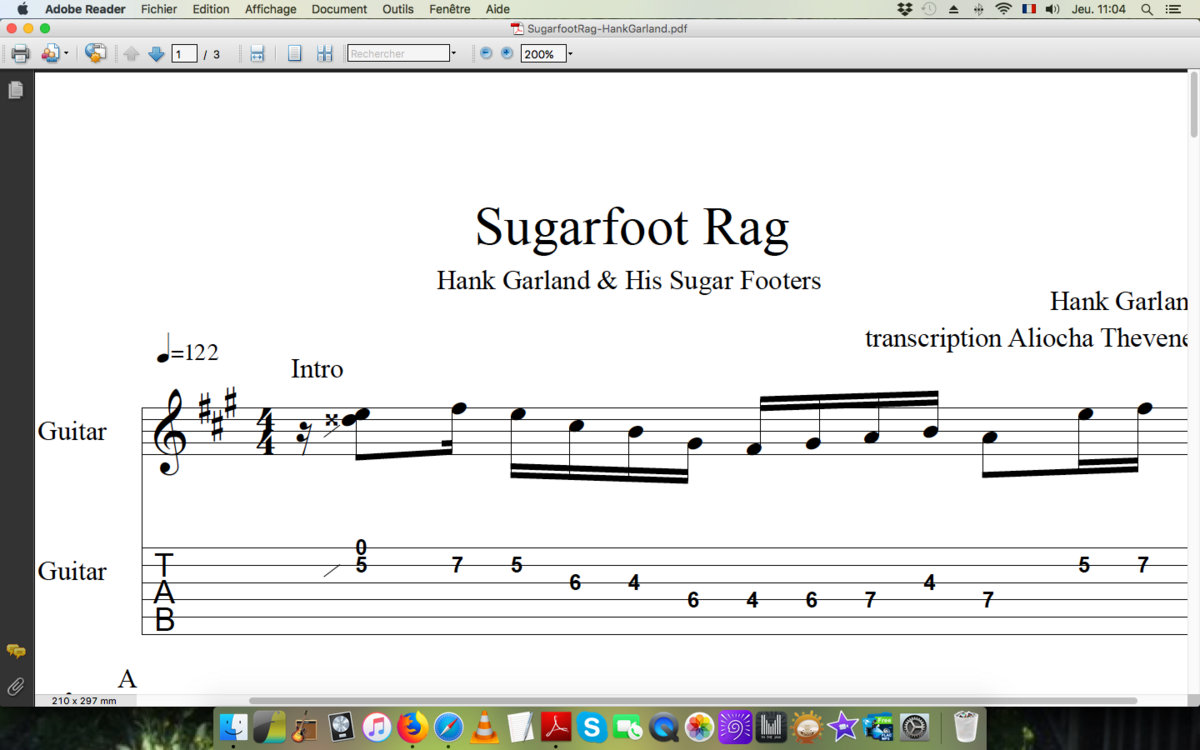Click the Rechercher search field

398,54
